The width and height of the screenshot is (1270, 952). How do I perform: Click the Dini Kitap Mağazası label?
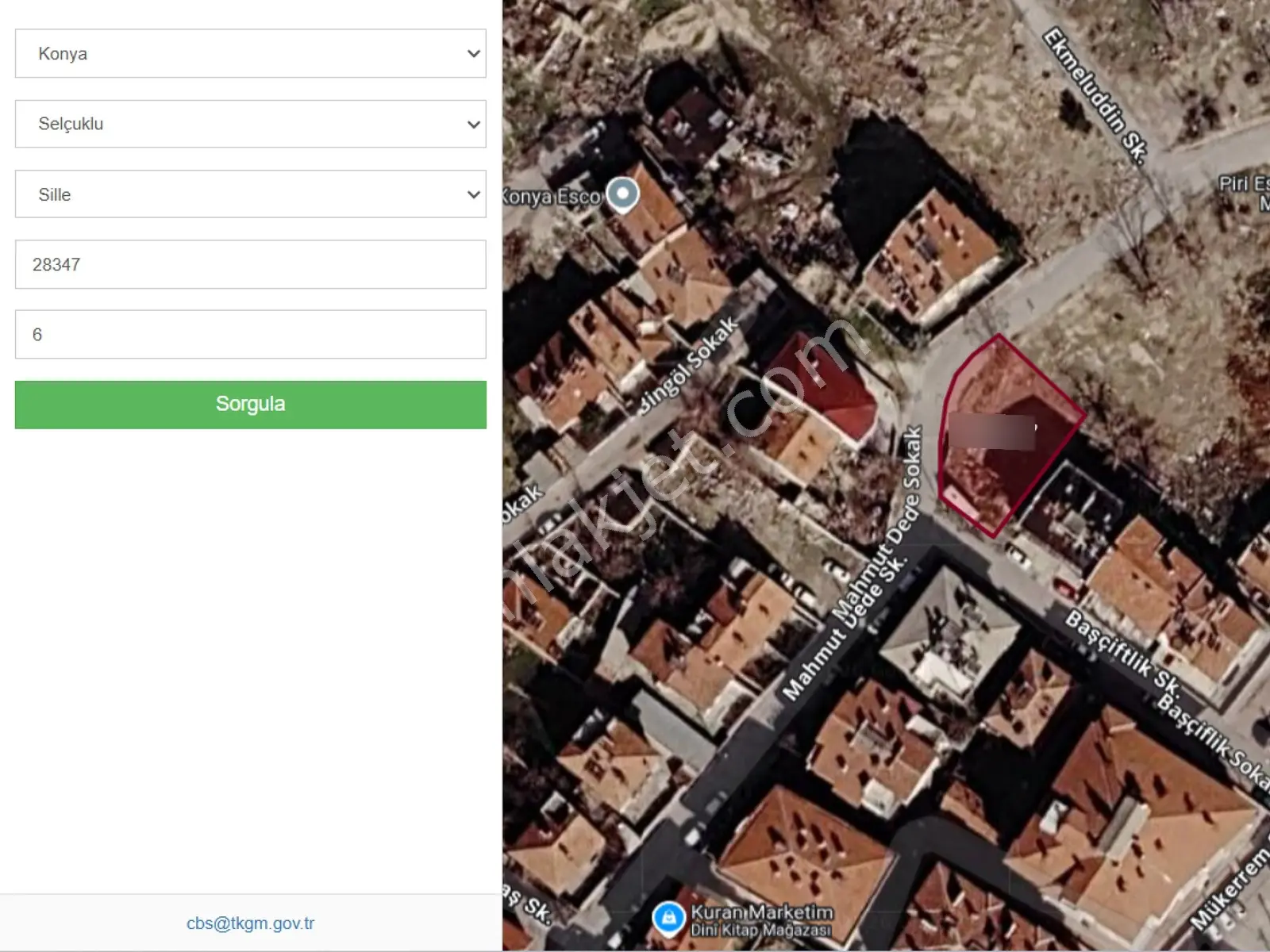coord(761,930)
